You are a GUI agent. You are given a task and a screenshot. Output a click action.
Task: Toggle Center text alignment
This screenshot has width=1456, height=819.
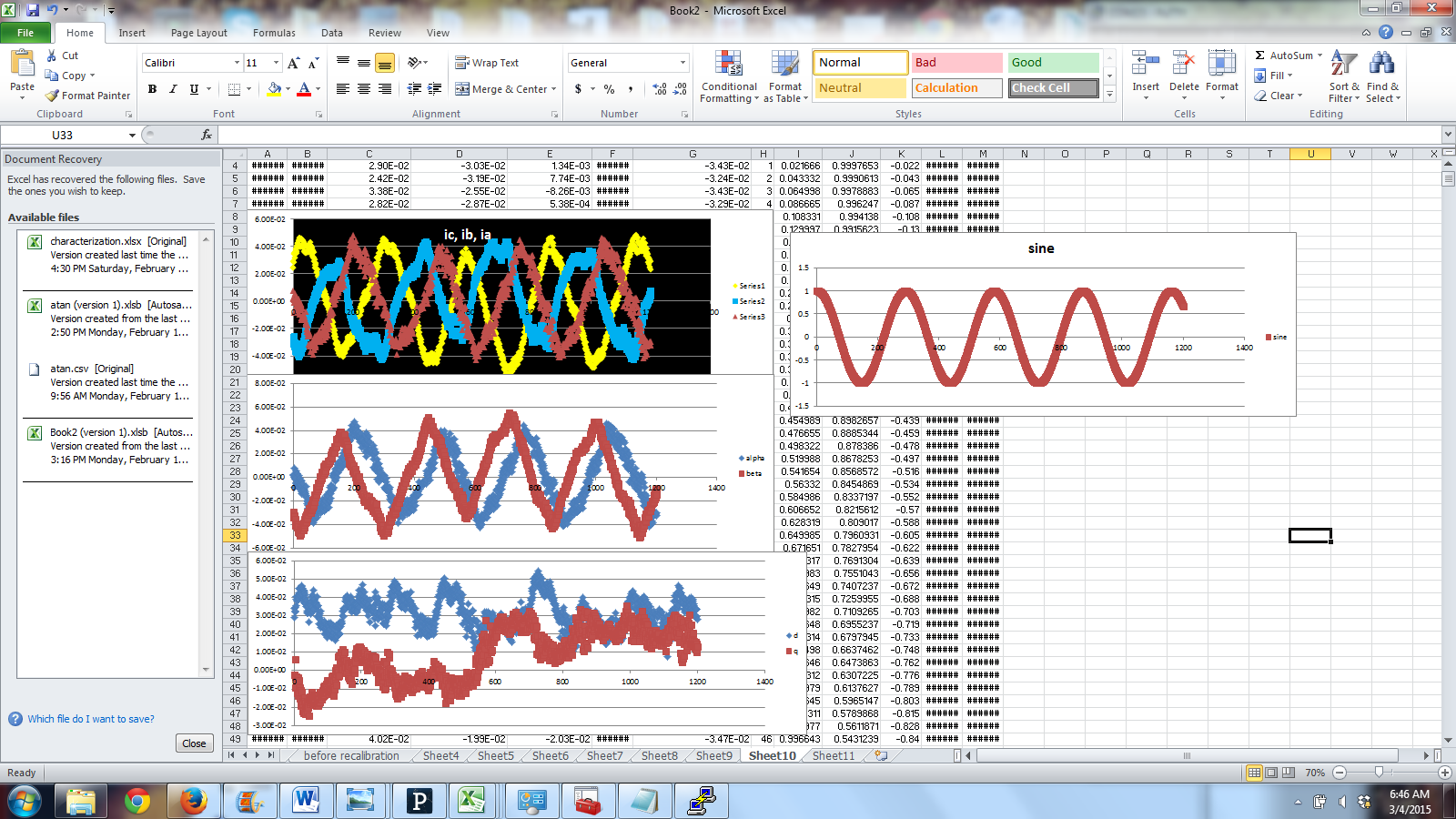tap(364, 89)
